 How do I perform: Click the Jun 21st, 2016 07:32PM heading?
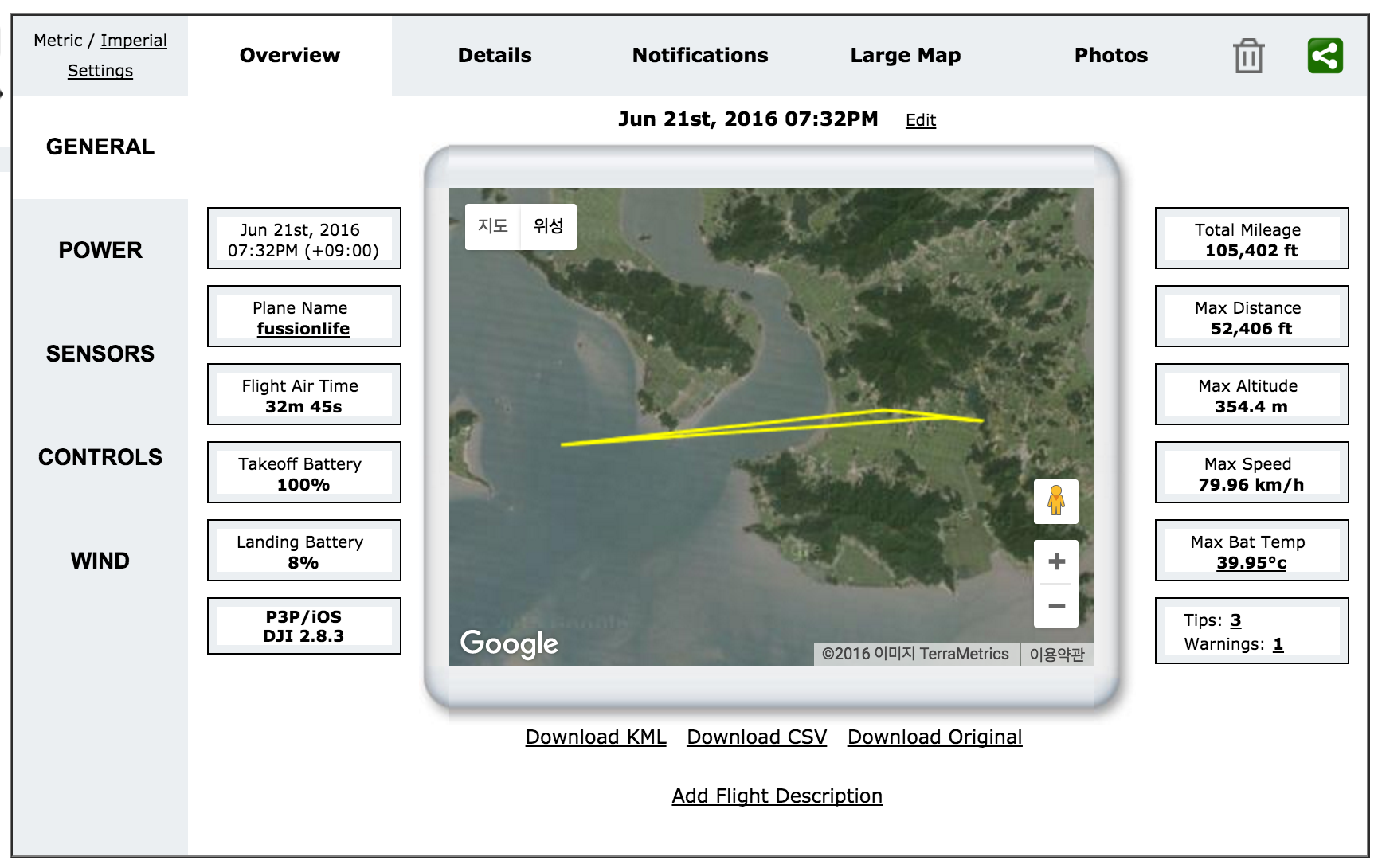pos(748,119)
